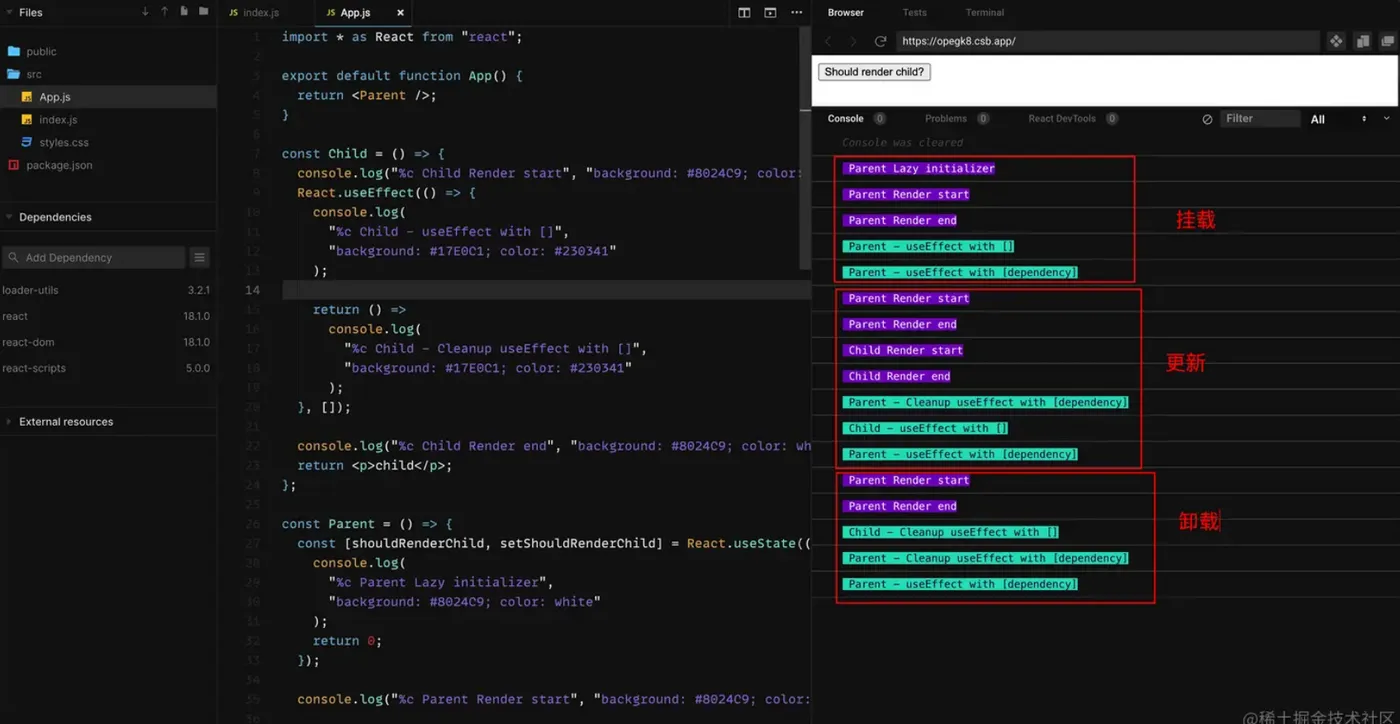Select the loader-utils dependency
The height and width of the screenshot is (724, 1400).
108,290
